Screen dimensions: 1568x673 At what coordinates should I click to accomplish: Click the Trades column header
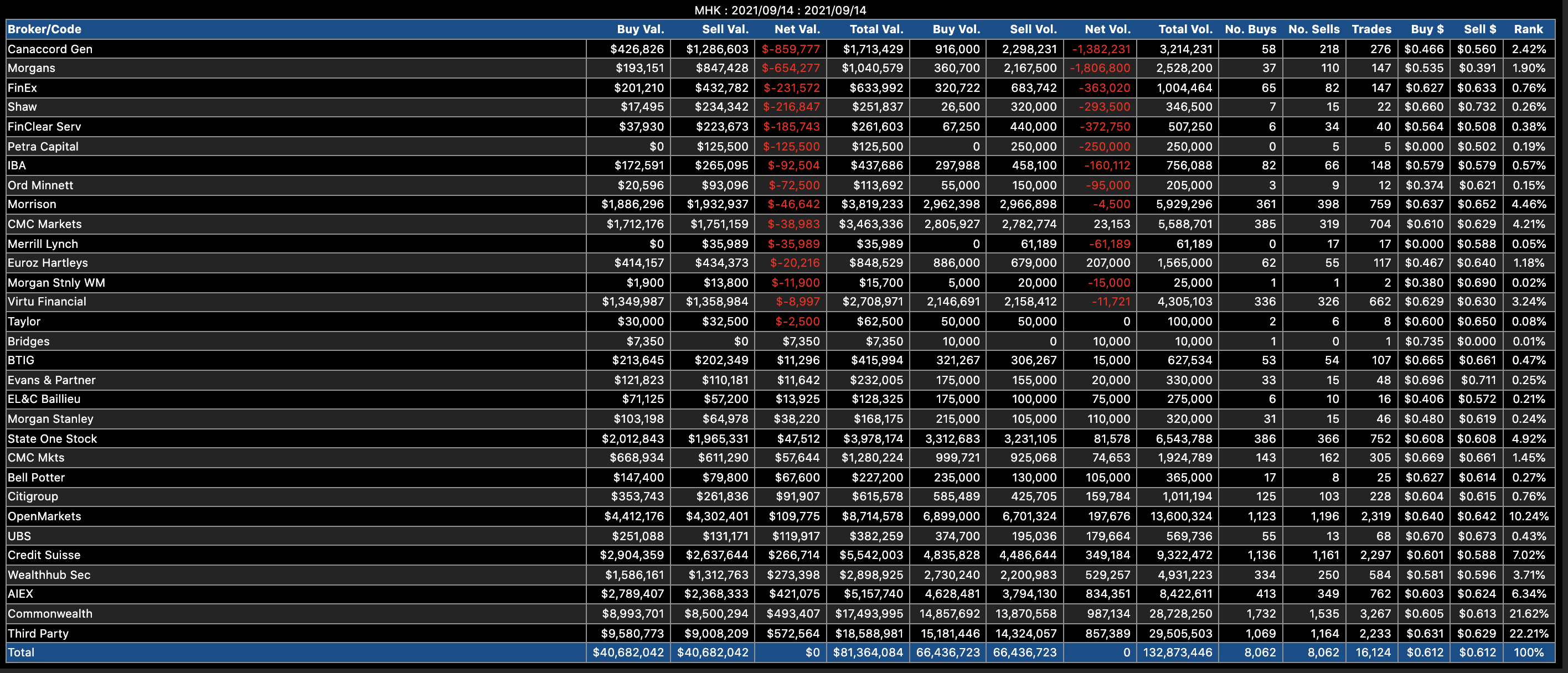(1371, 29)
